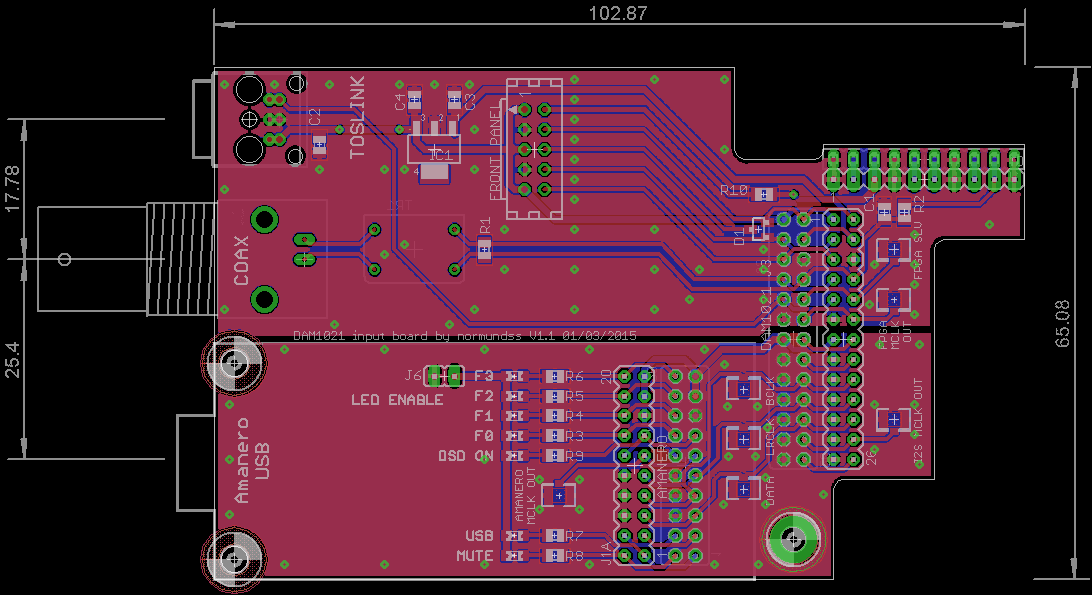Click the C3 capacitor label
Image resolution: width=1092 pixels, height=595 pixels.
[x=469, y=102]
